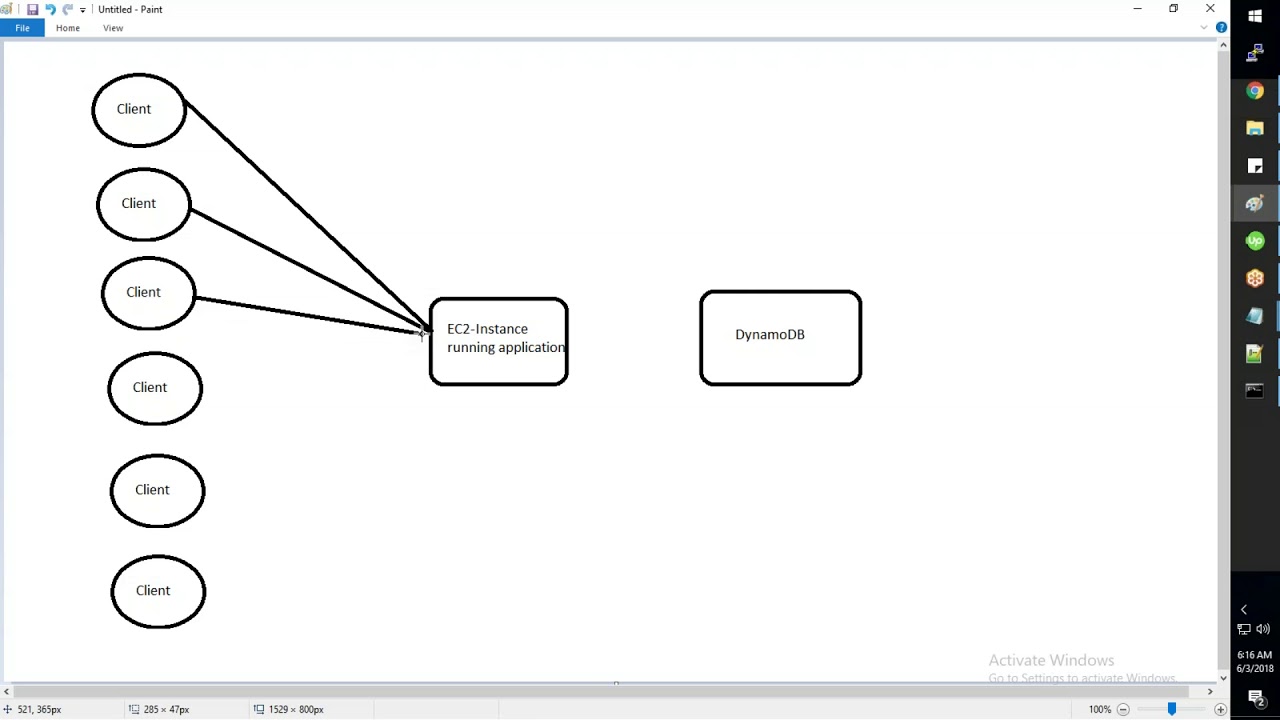Screen dimensions: 1280x720
Task: Click the Undo arrow icon
Action: 50,9
